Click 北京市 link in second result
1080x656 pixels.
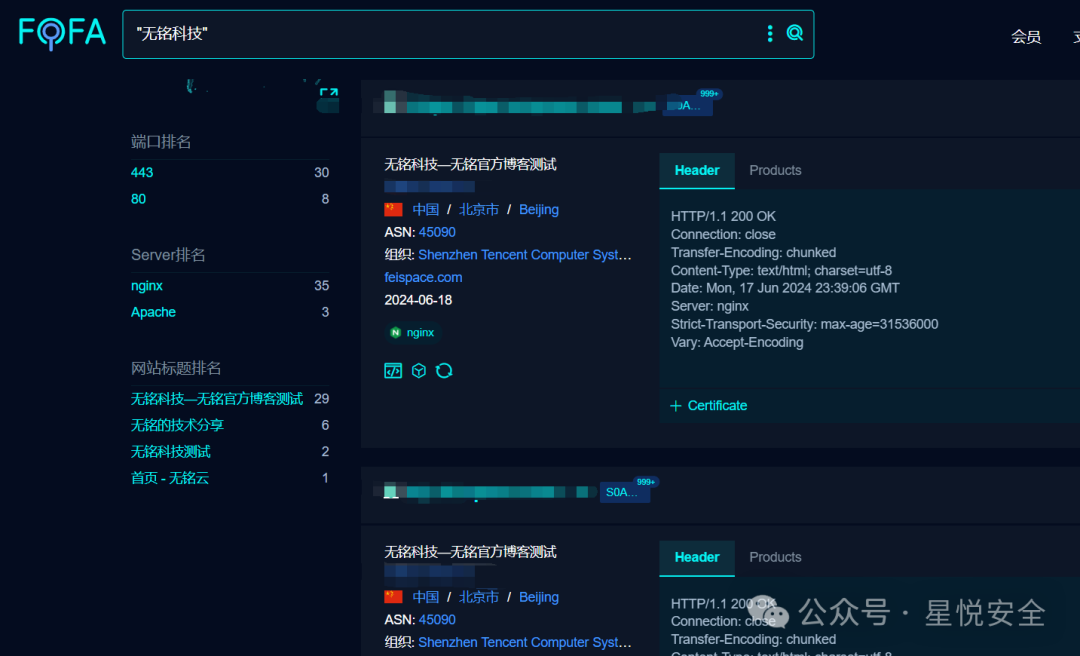(x=479, y=597)
